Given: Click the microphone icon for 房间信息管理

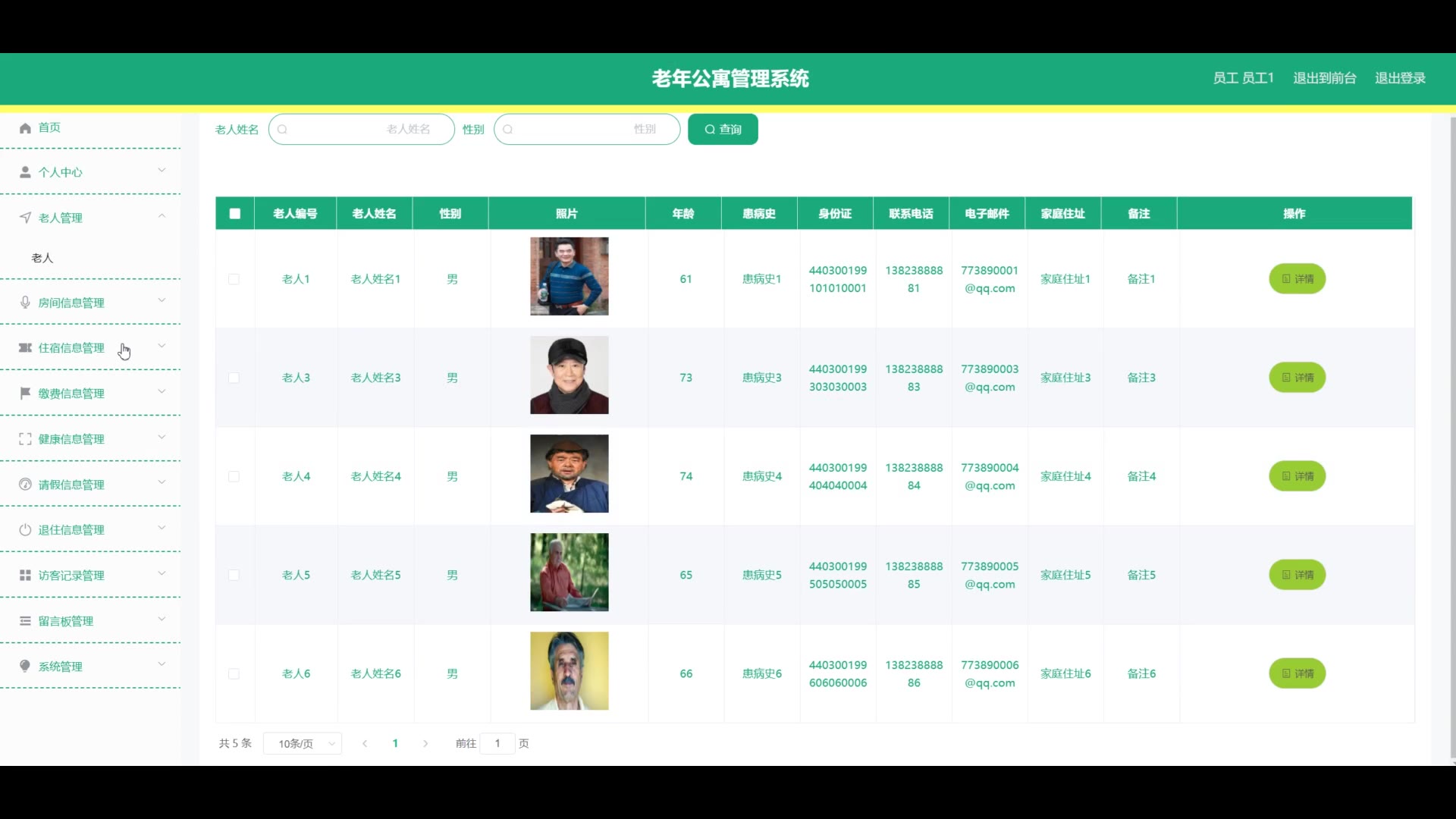Looking at the screenshot, I should [x=25, y=303].
